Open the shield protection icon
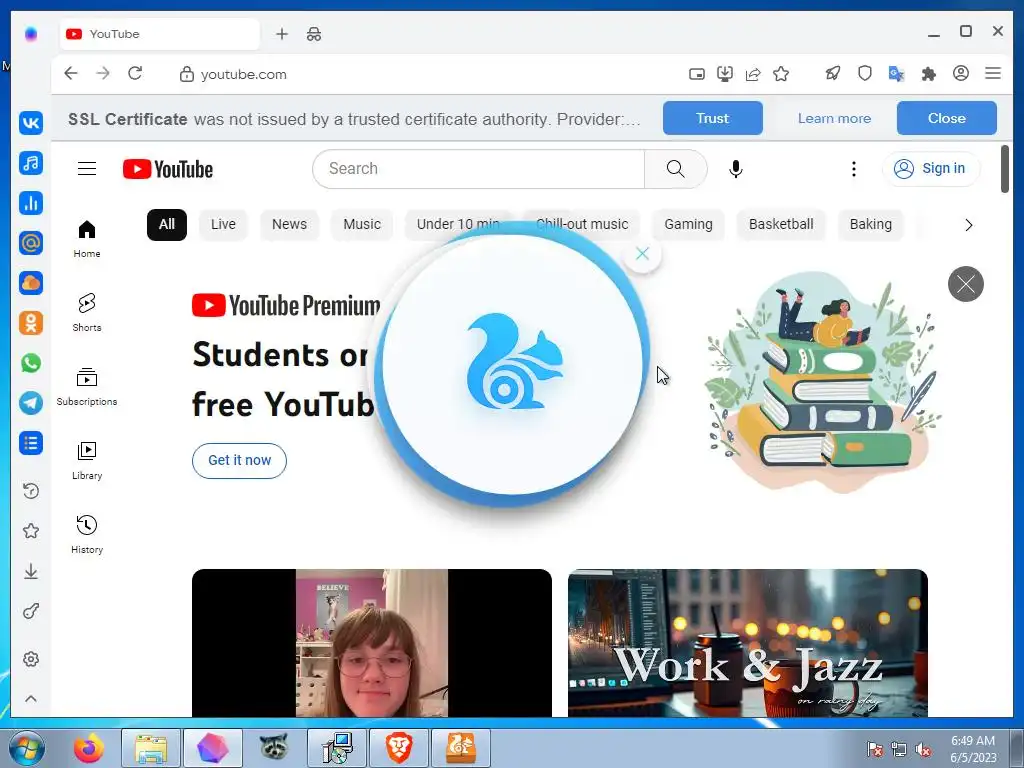Image resolution: width=1024 pixels, height=768 pixels. pos(865,73)
